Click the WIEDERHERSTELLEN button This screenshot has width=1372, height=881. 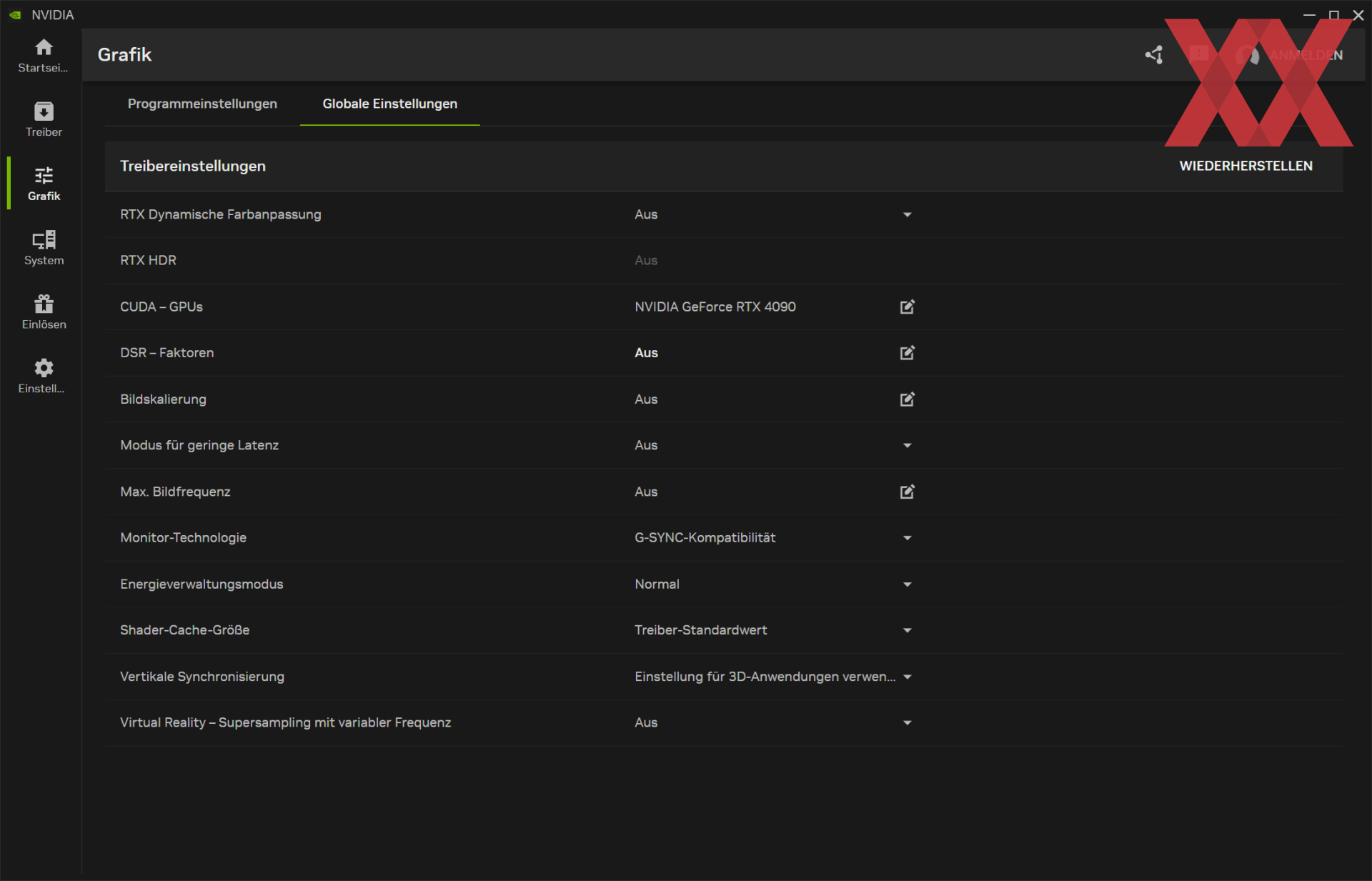(1246, 166)
